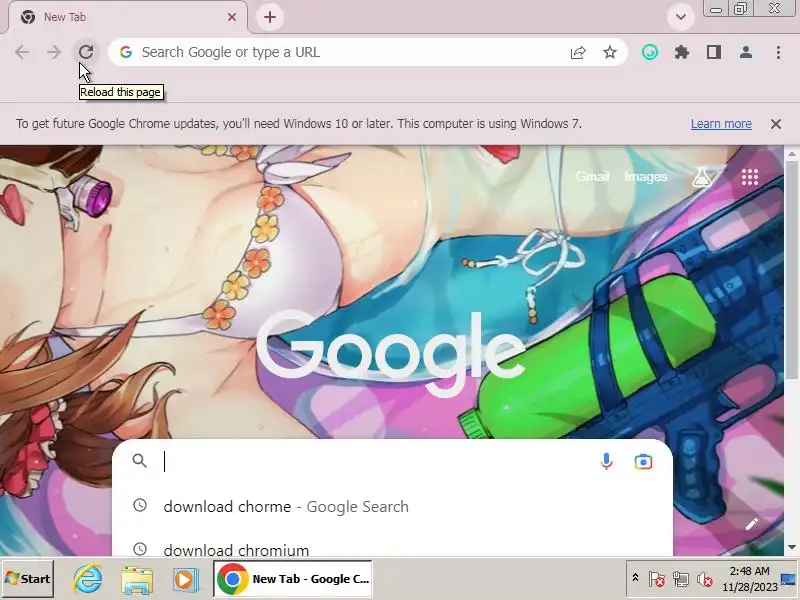Customize this page with pencil icon
Viewport: 800px width, 600px height.
click(752, 524)
